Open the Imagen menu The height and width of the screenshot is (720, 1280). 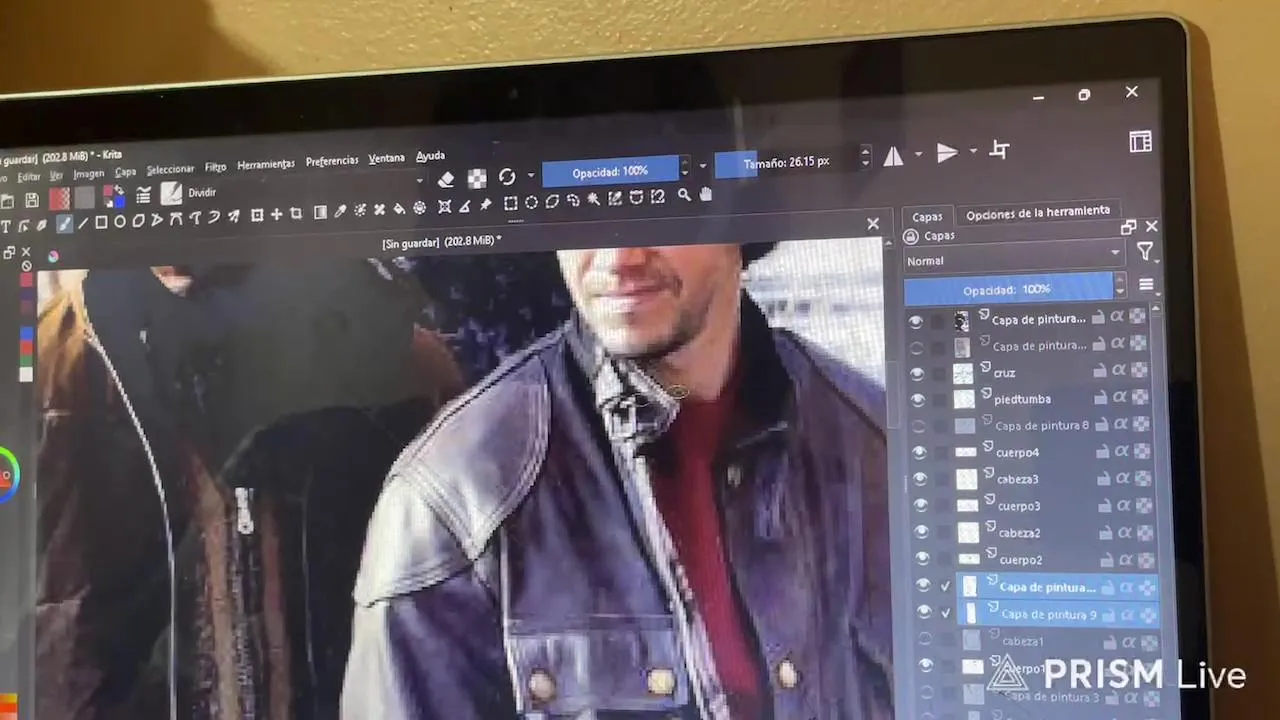click(x=89, y=174)
